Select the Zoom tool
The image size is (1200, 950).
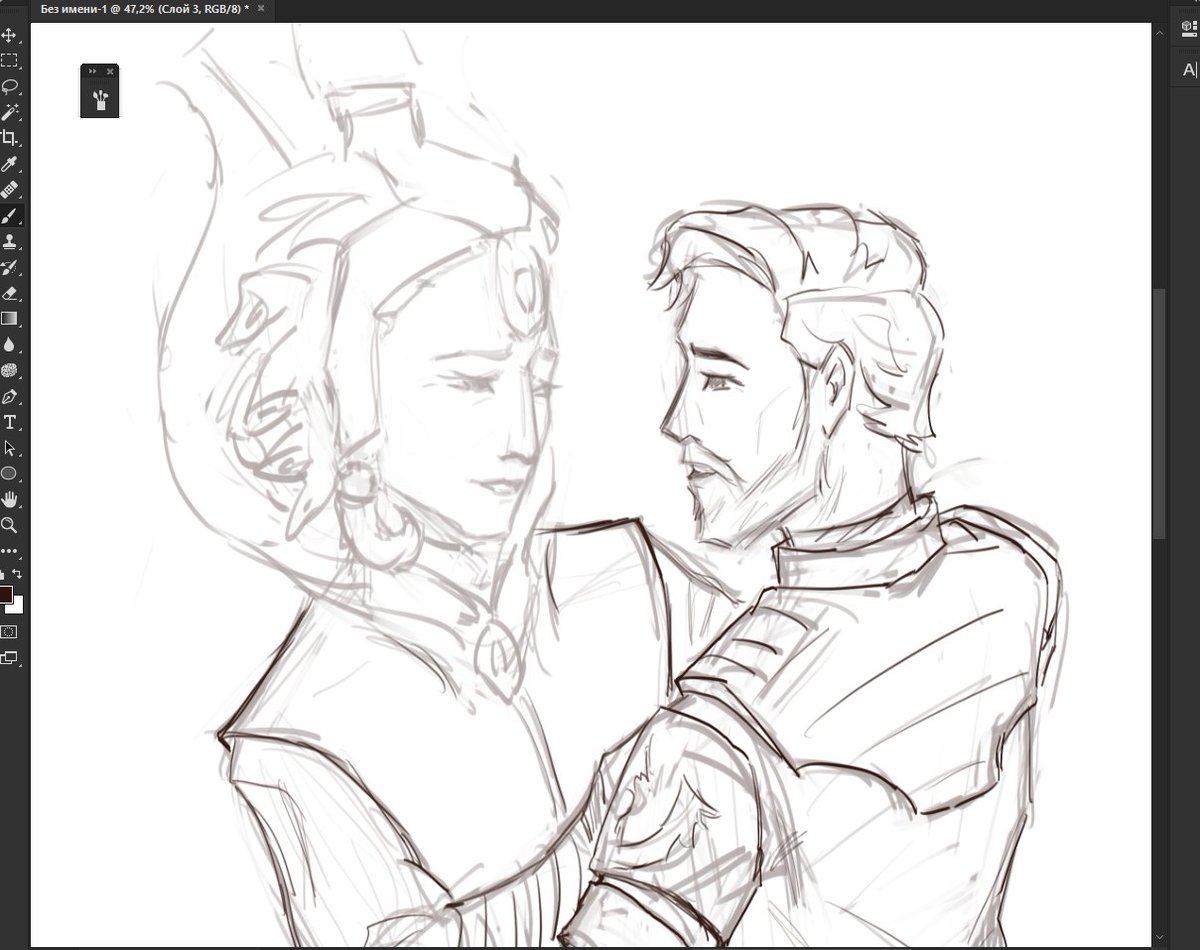tap(9, 524)
